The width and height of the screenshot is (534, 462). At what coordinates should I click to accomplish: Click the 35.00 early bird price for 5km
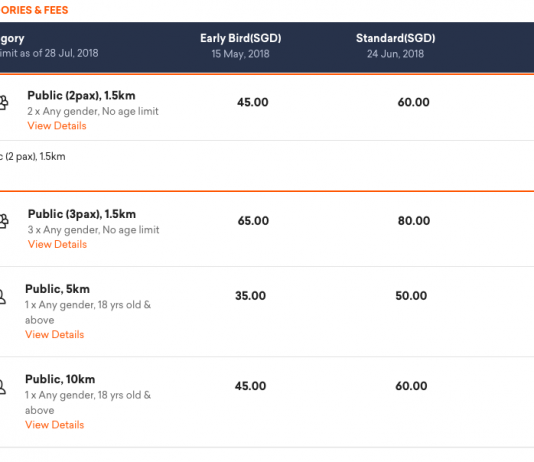(250, 296)
